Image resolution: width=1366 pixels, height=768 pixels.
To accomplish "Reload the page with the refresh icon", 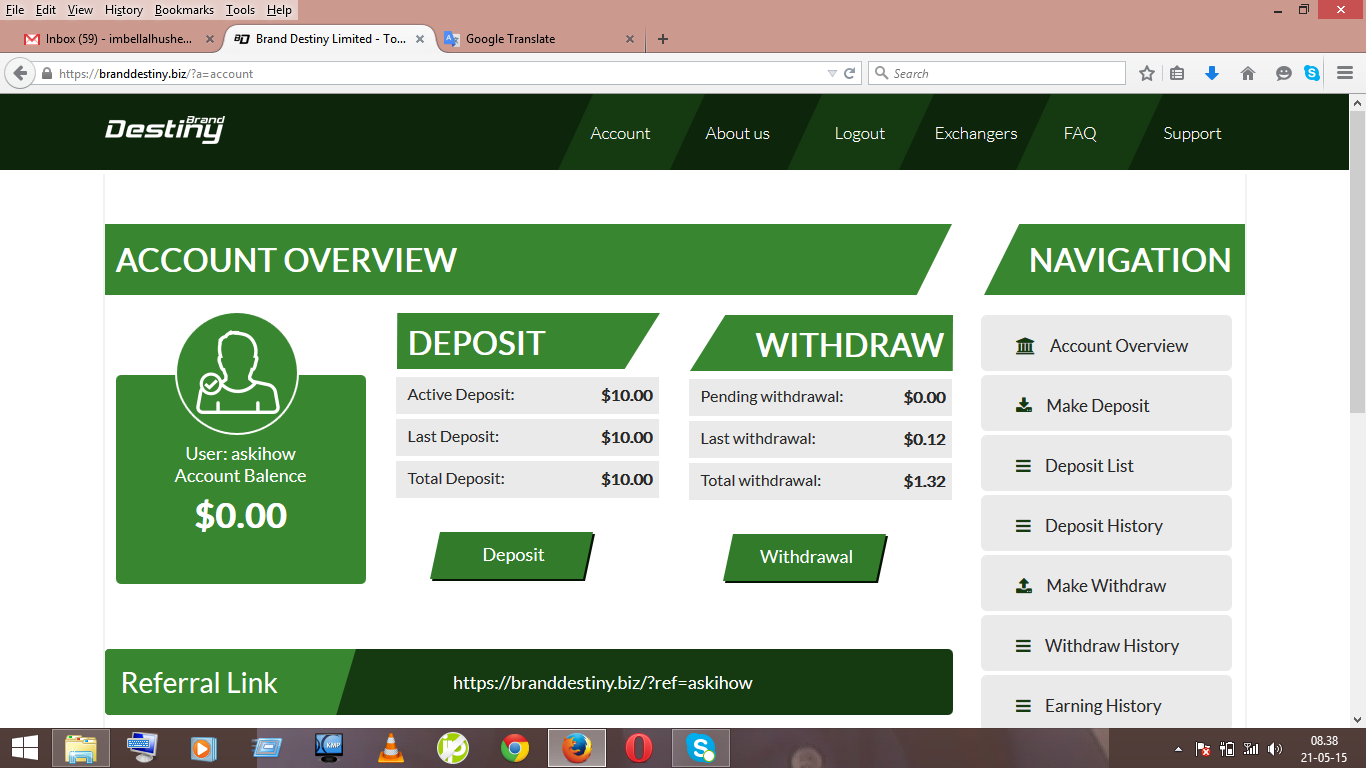I will coord(850,73).
